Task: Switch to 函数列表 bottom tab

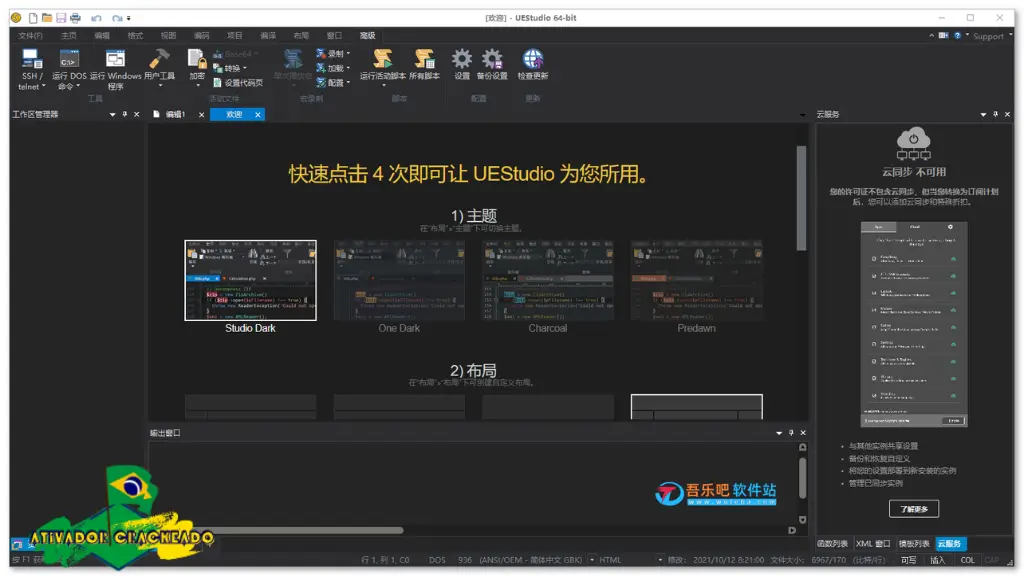Action: pos(833,544)
